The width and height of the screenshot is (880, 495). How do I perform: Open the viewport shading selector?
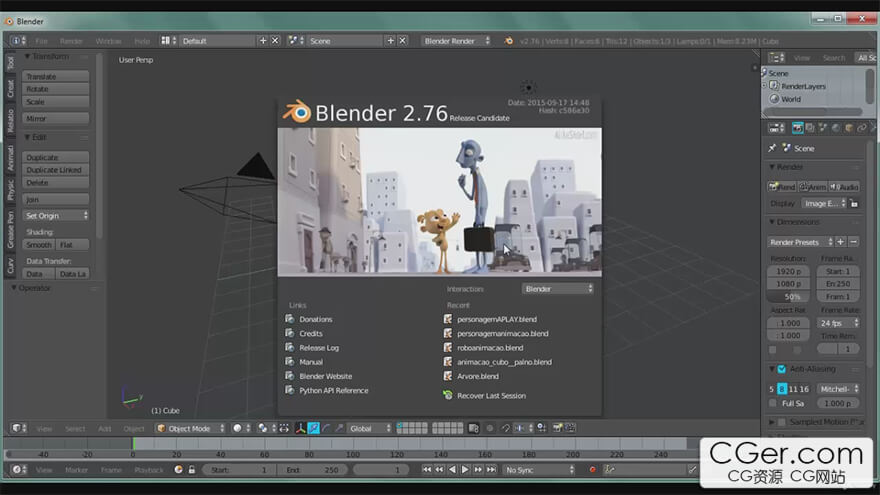(241, 428)
